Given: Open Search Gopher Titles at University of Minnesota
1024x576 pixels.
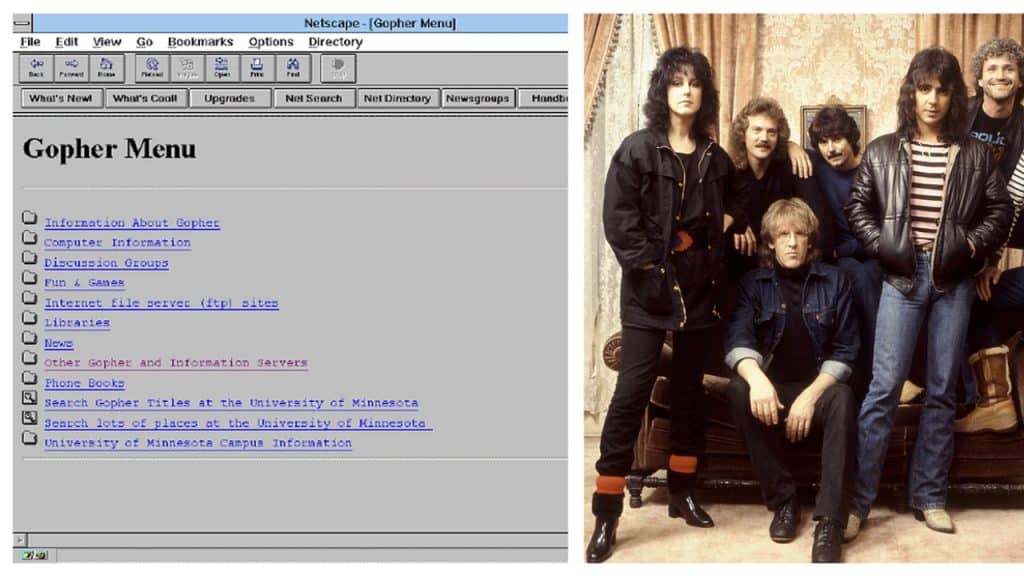Looking at the screenshot, I should [x=231, y=404].
